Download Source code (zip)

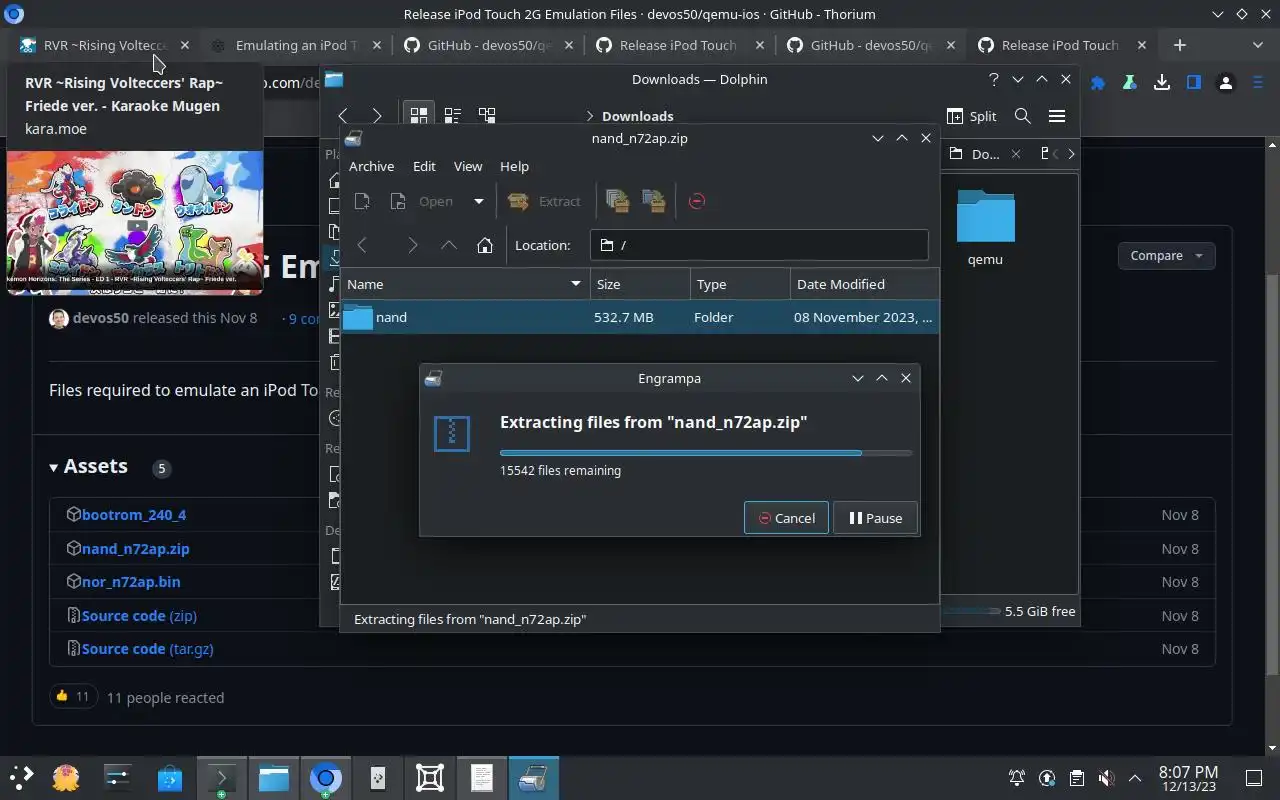(139, 615)
